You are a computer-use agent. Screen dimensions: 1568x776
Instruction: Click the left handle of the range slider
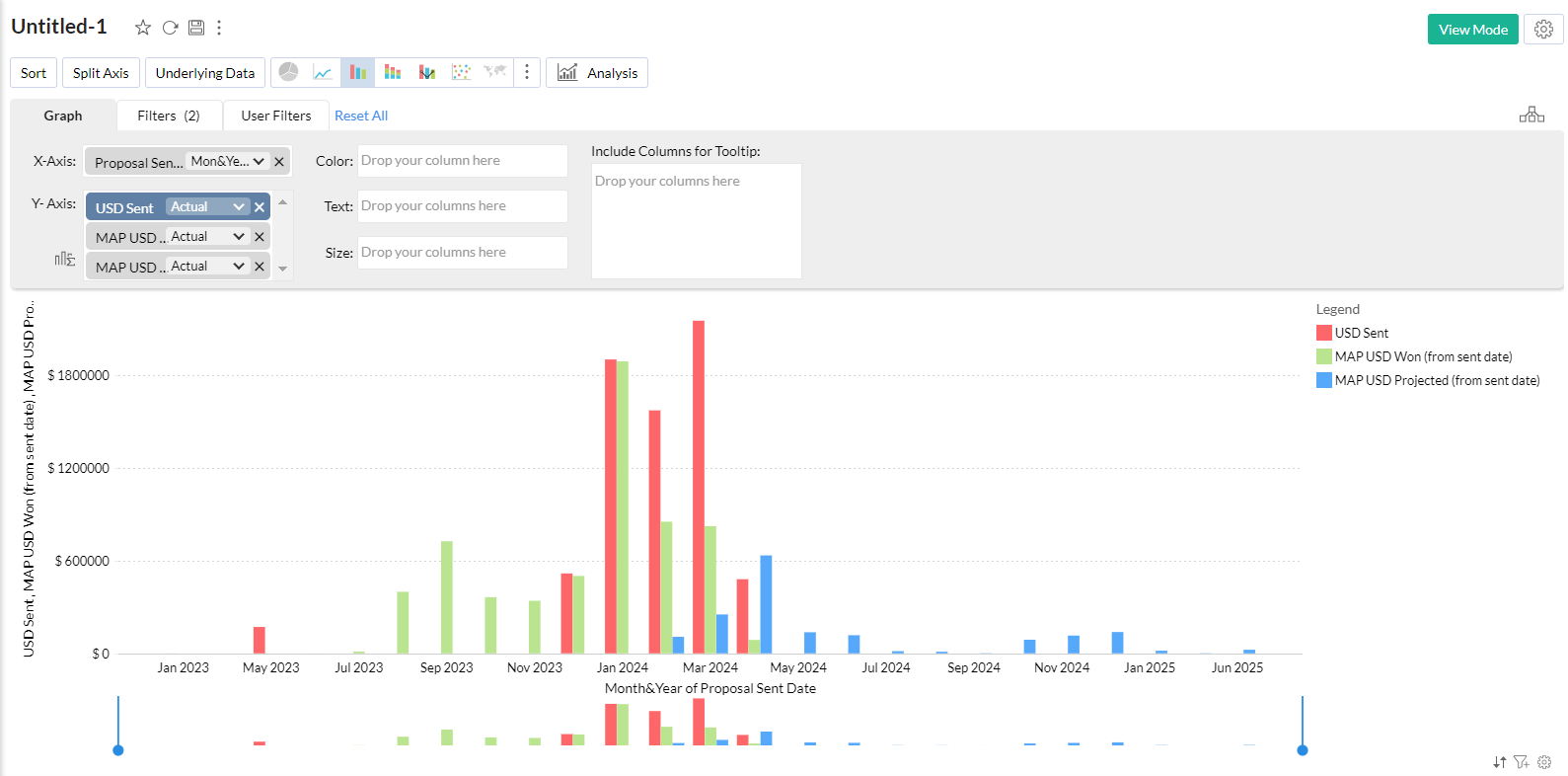coord(118,750)
